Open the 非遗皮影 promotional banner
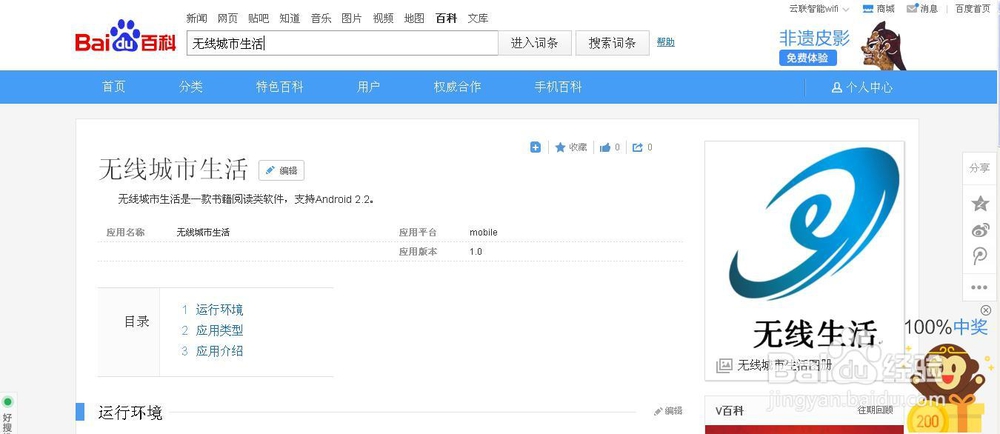Screen dimensions: 1000x434 tap(842, 45)
